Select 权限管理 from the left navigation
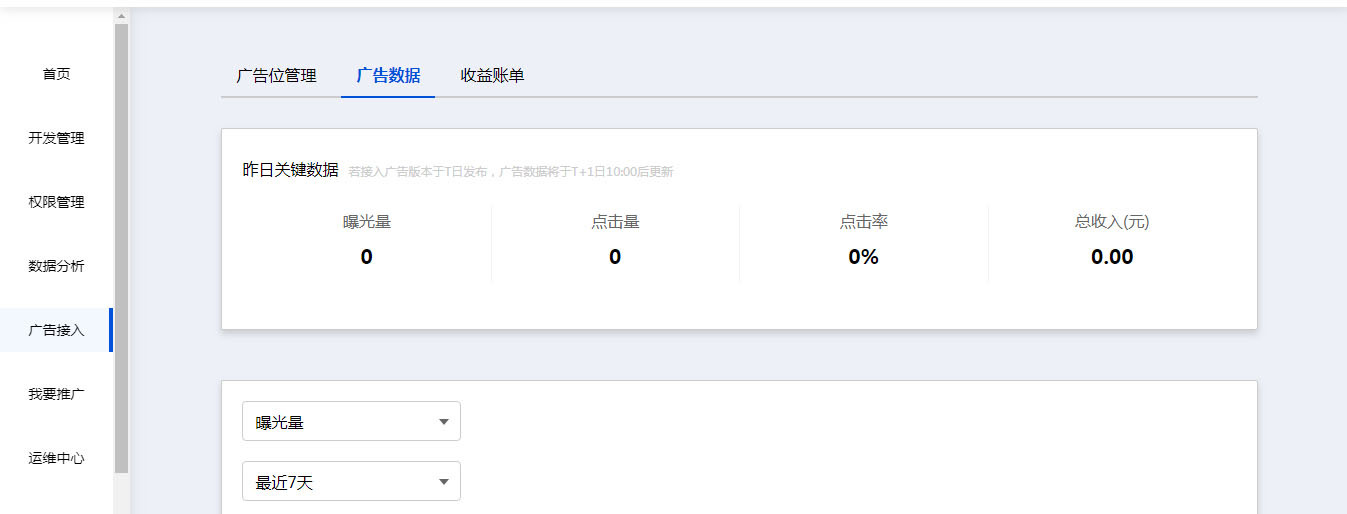This screenshot has height=514, width=1347. [x=56, y=202]
